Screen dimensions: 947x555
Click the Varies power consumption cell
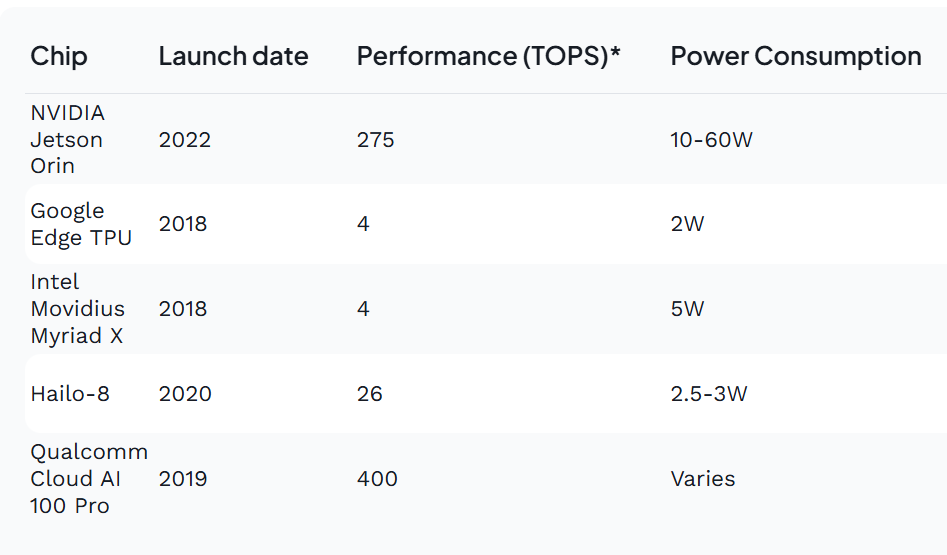pos(703,479)
